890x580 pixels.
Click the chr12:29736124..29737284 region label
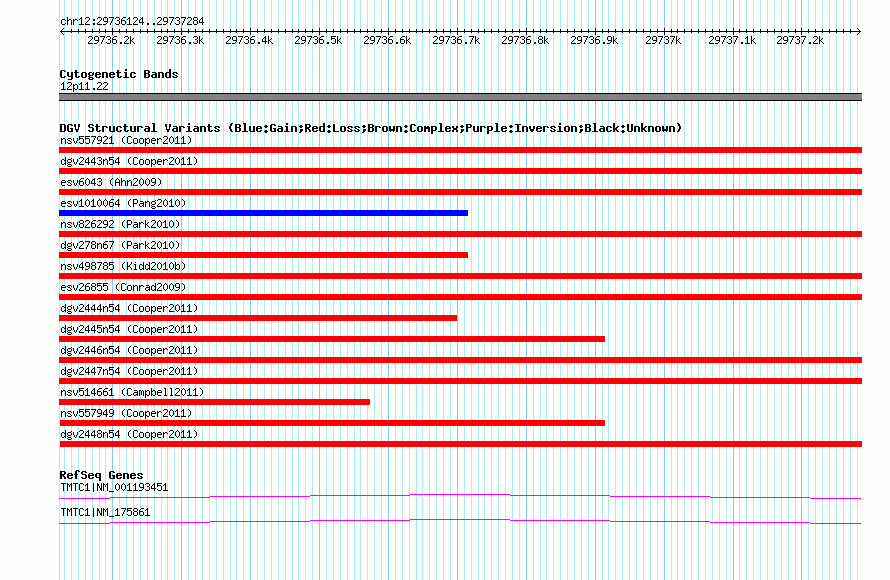coord(132,22)
